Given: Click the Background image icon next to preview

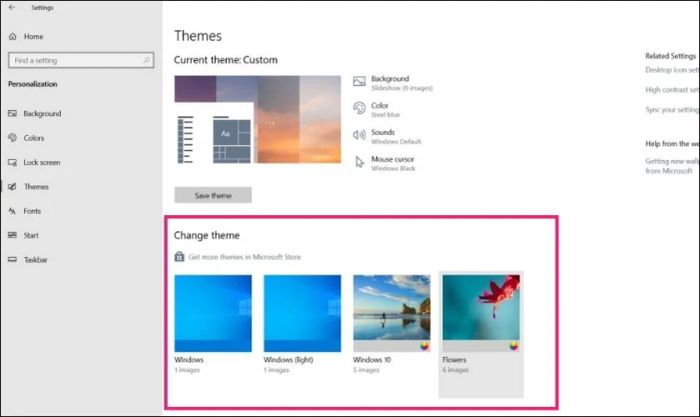Looking at the screenshot, I should pyautogui.click(x=359, y=81).
